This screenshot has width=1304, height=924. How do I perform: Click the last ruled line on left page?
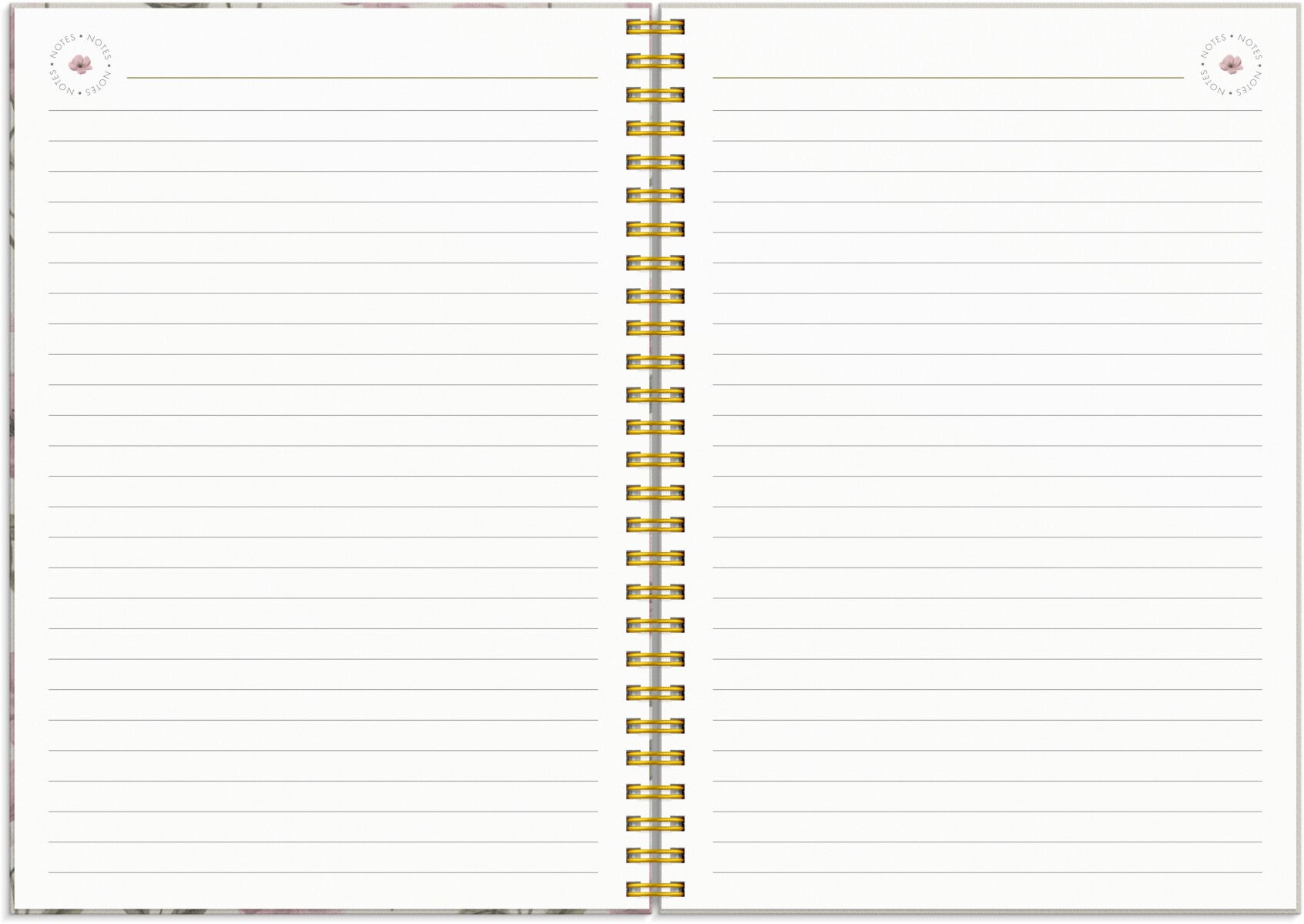(323, 872)
